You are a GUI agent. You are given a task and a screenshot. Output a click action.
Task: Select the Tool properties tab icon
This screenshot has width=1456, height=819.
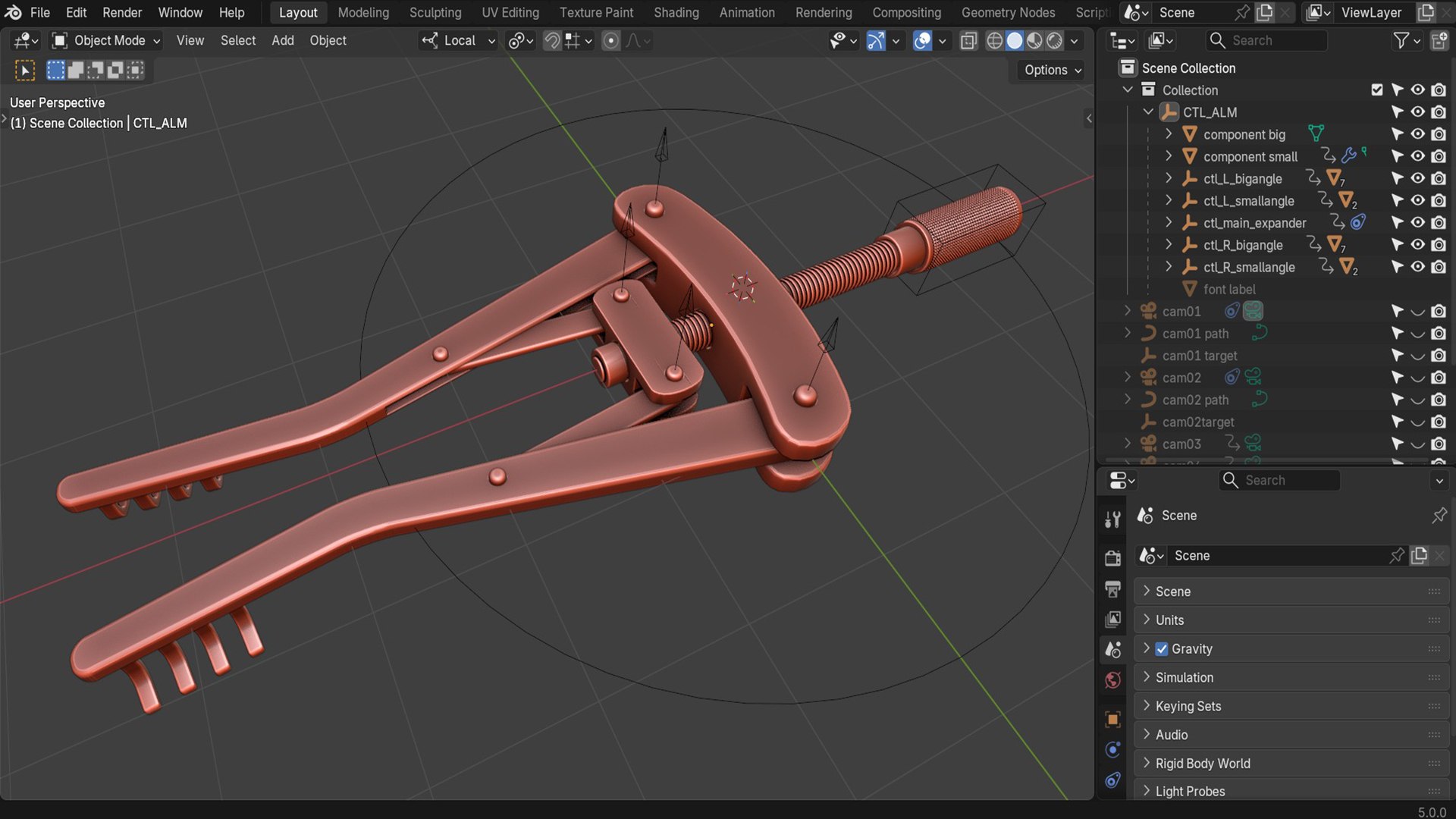pos(1112,519)
